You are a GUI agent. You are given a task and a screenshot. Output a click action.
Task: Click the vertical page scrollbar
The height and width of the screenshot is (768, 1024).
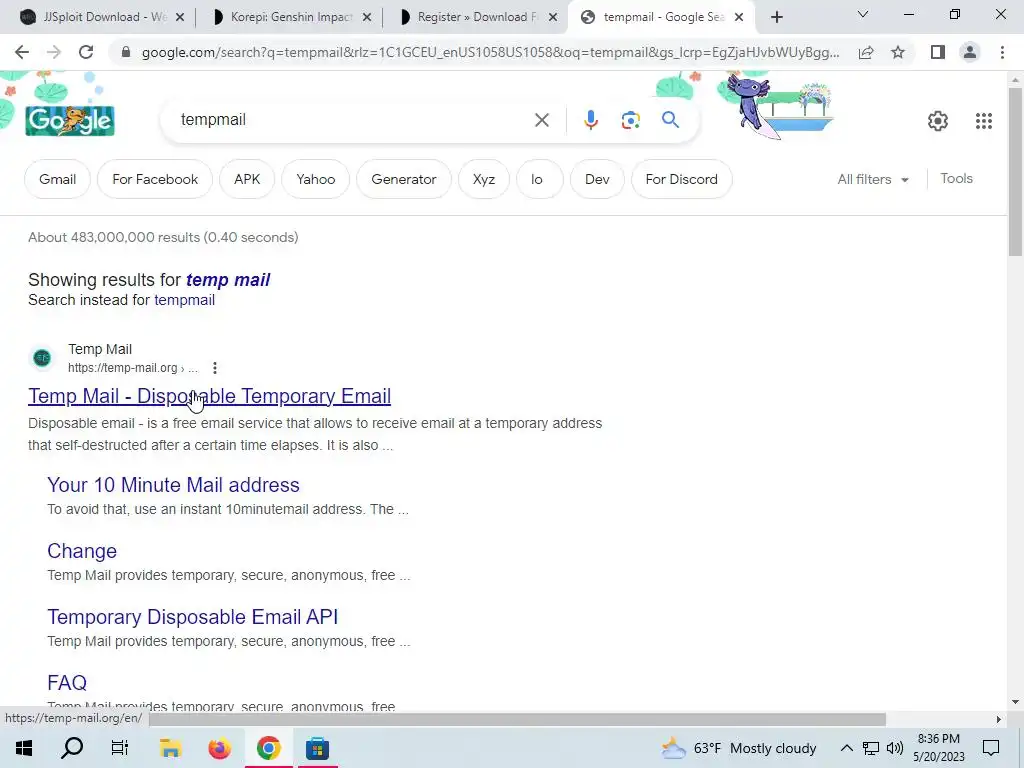[x=1015, y=171]
